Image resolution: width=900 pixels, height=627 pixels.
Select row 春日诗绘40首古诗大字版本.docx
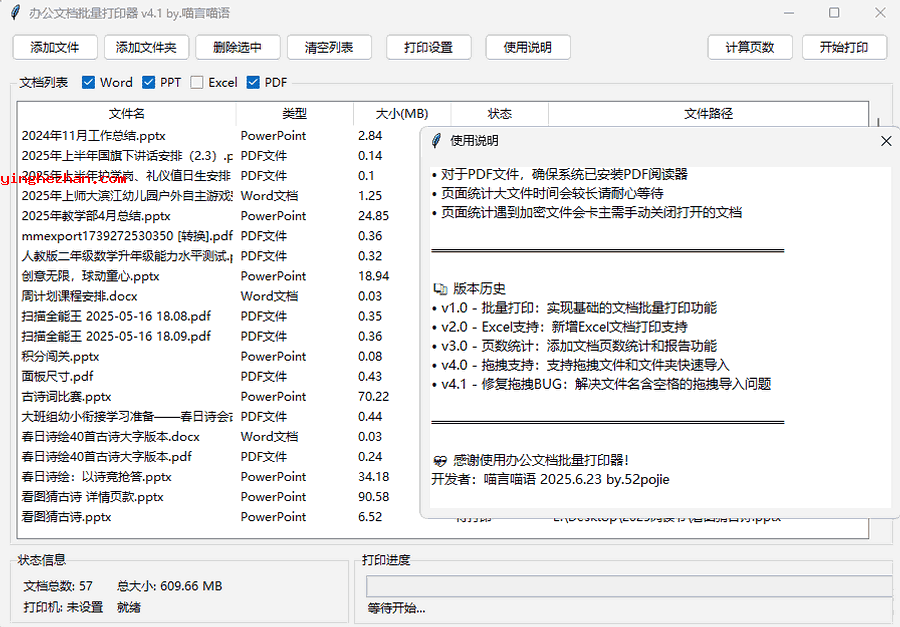click(x=219, y=437)
